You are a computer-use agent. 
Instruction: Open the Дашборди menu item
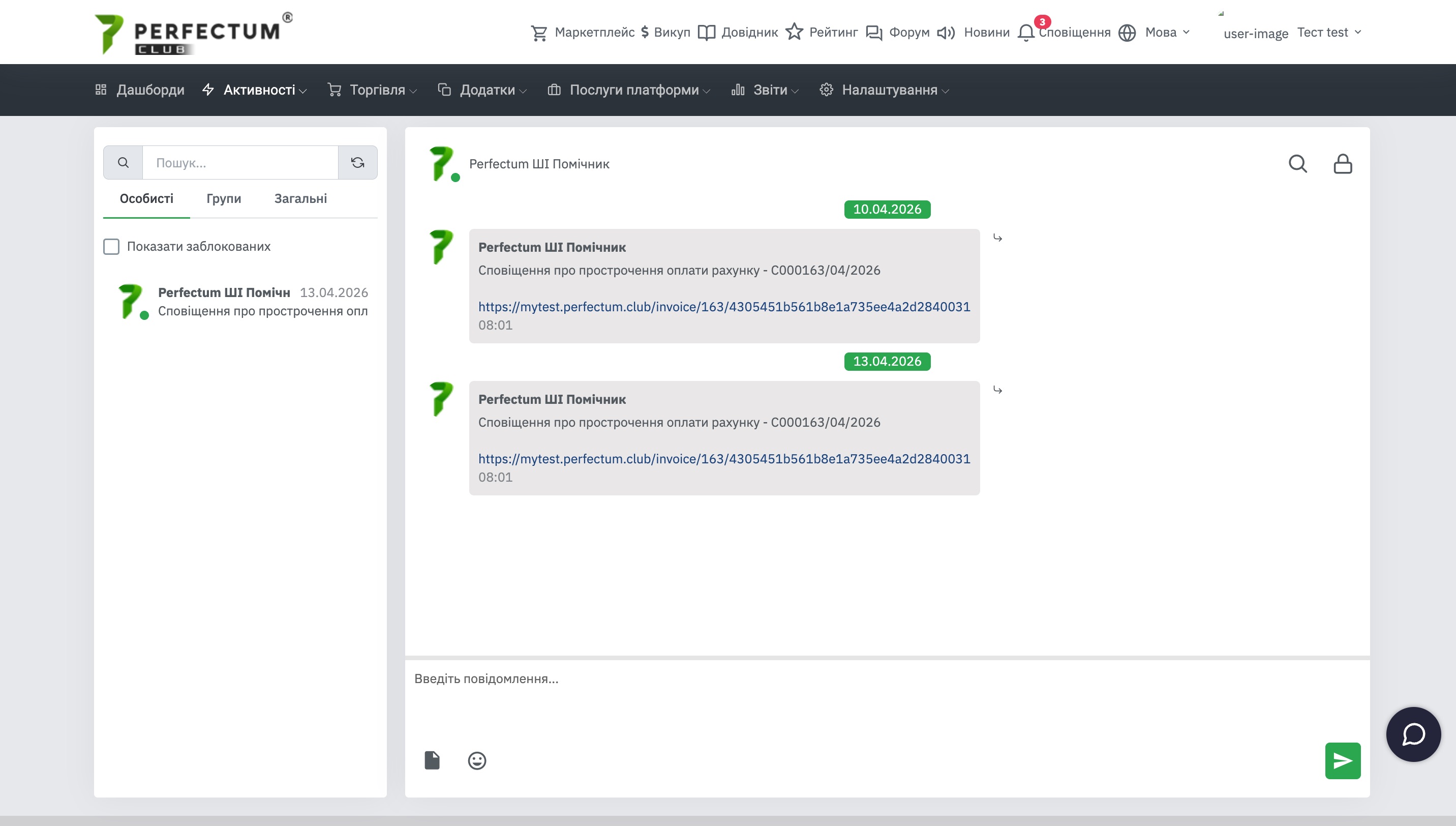point(149,90)
